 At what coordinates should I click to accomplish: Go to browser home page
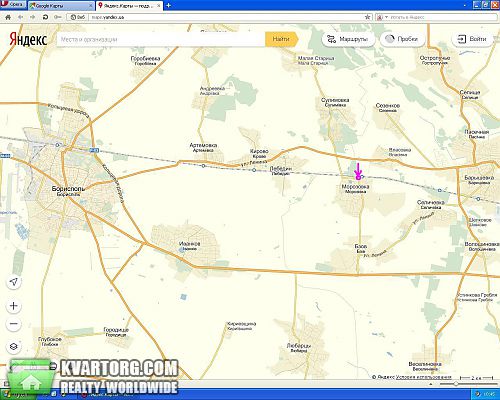click(8, 17)
